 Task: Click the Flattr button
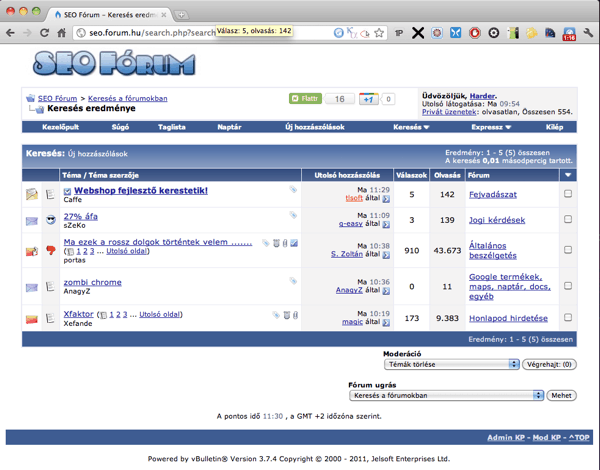tap(305, 99)
